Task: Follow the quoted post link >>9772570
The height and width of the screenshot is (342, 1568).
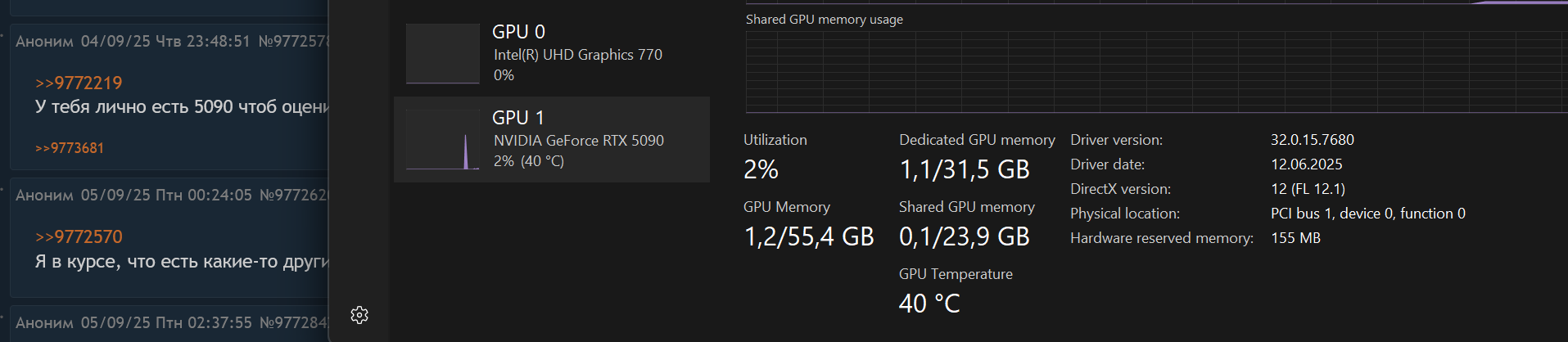Action: pyautogui.click(x=79, y=237)
